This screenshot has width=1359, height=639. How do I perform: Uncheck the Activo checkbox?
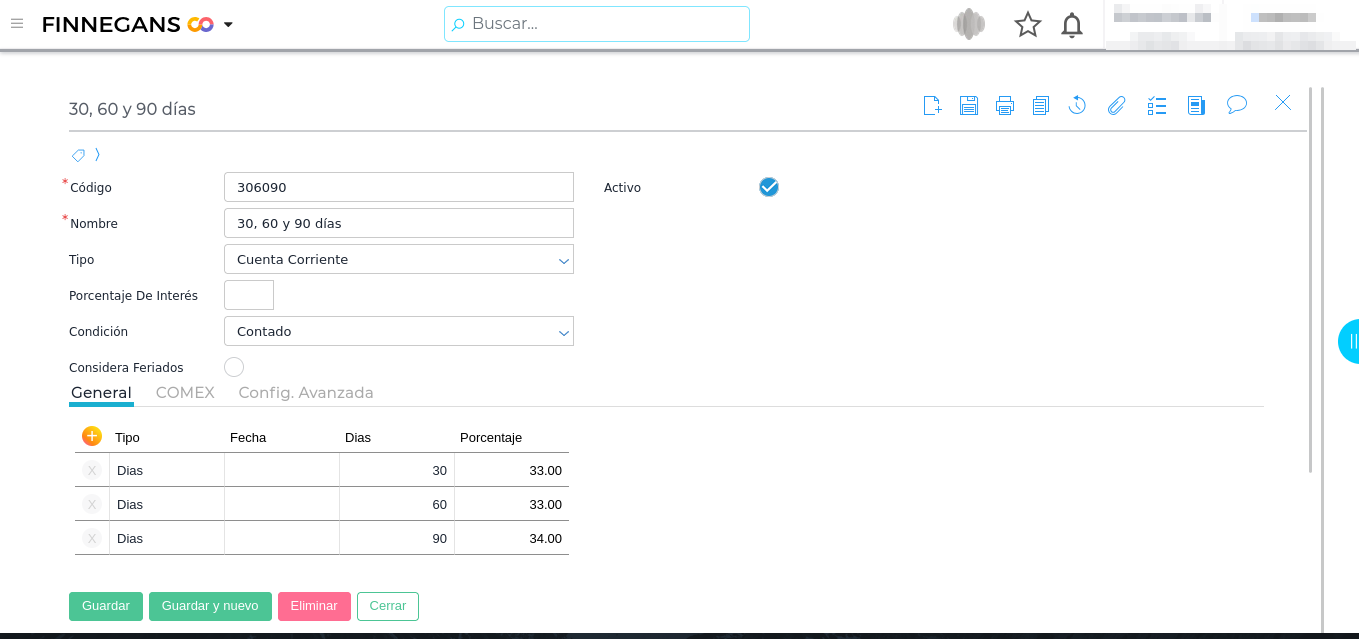pos(768,187)
